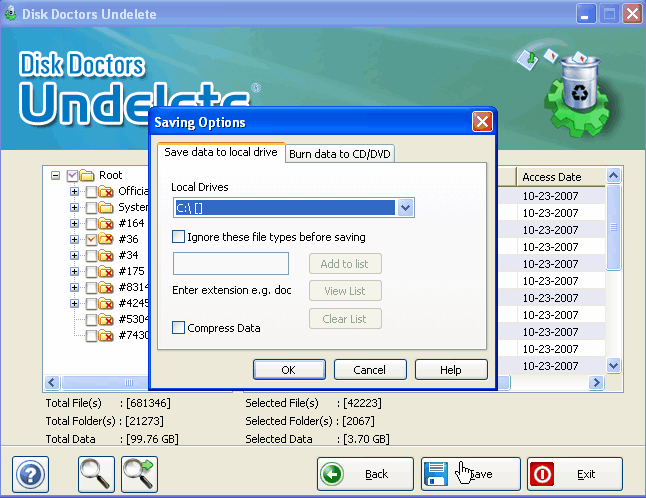
Task: Click the Help question mark icon button
Action: click(x=30, y=474)
